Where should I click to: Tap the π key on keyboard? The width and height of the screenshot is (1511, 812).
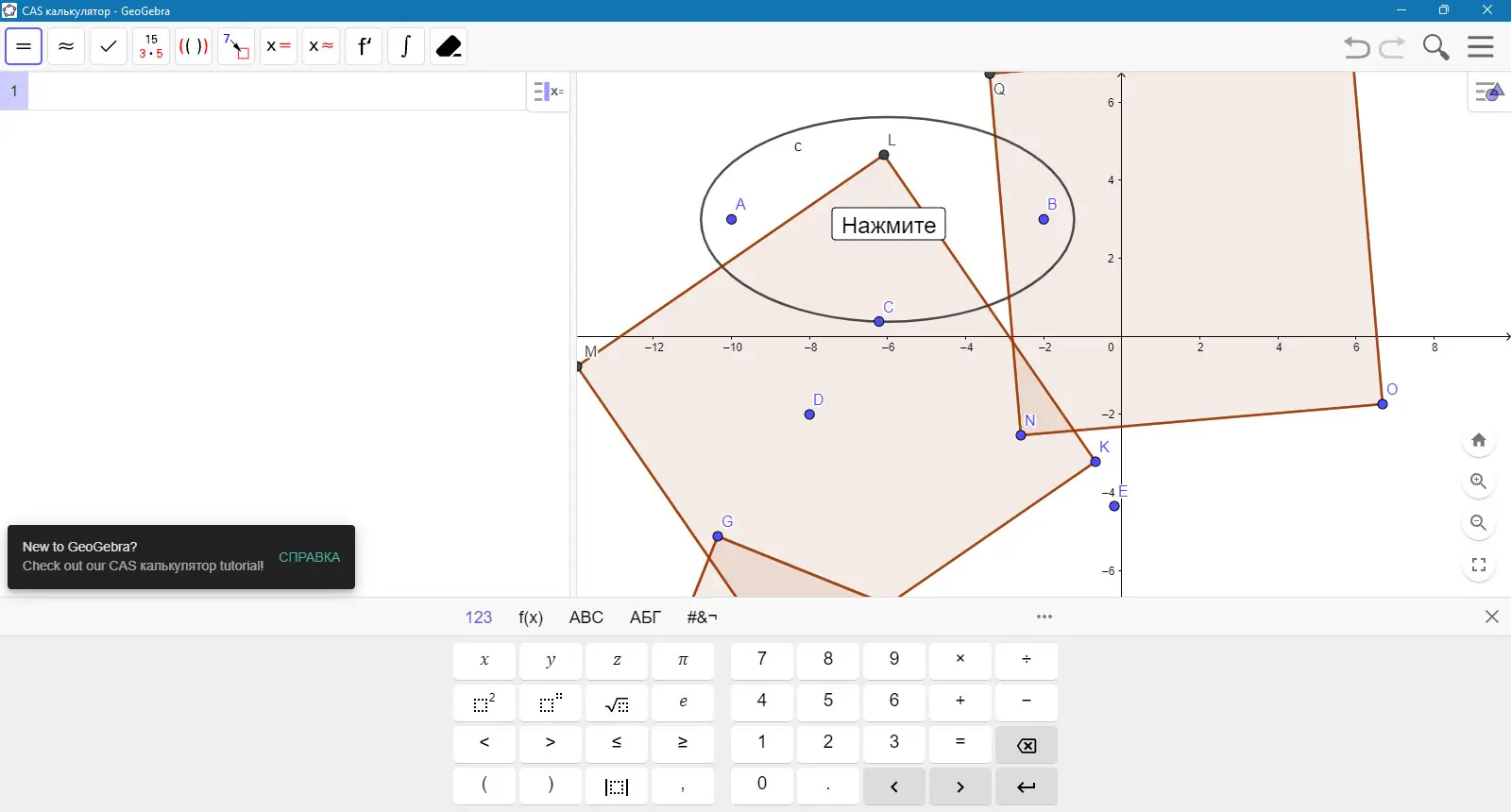tap(683, 661)
